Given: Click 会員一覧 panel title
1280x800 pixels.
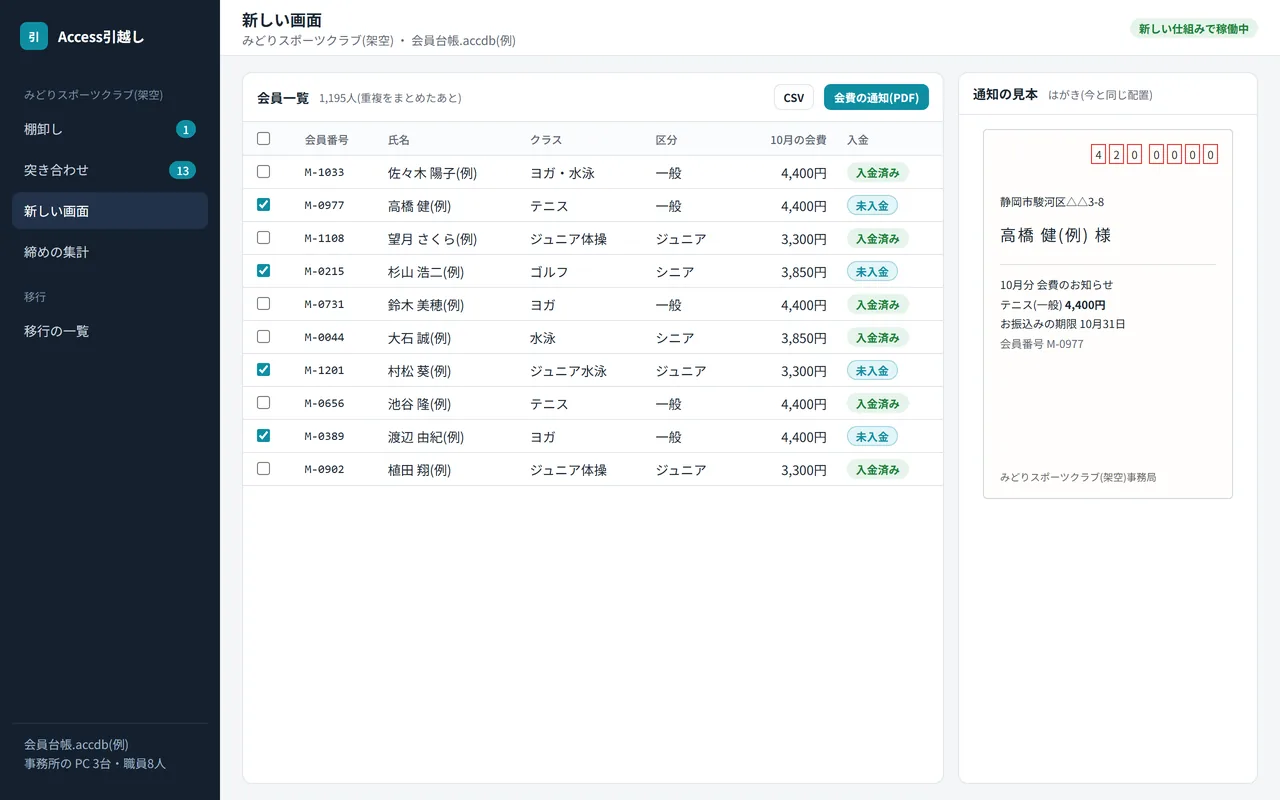Looking at the screenshot, I should pos(283,98).
